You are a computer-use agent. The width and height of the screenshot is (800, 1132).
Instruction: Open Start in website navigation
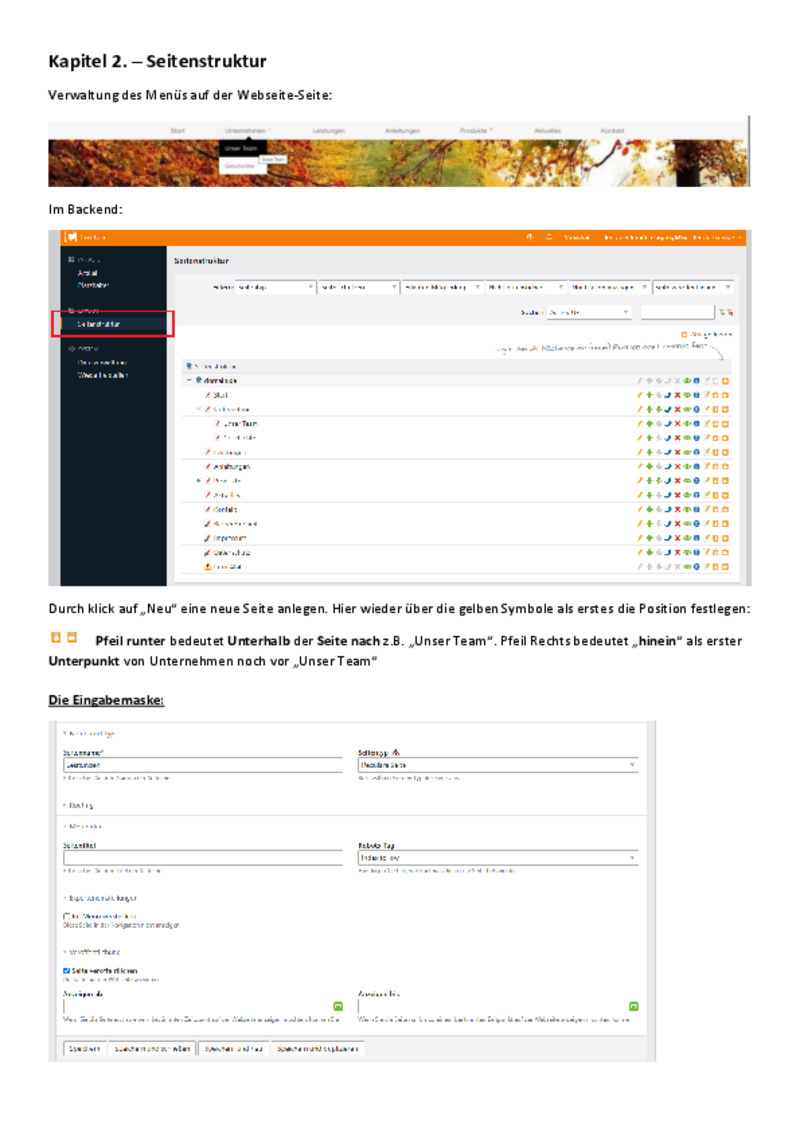pyautogui.click(x=178, y=131)
